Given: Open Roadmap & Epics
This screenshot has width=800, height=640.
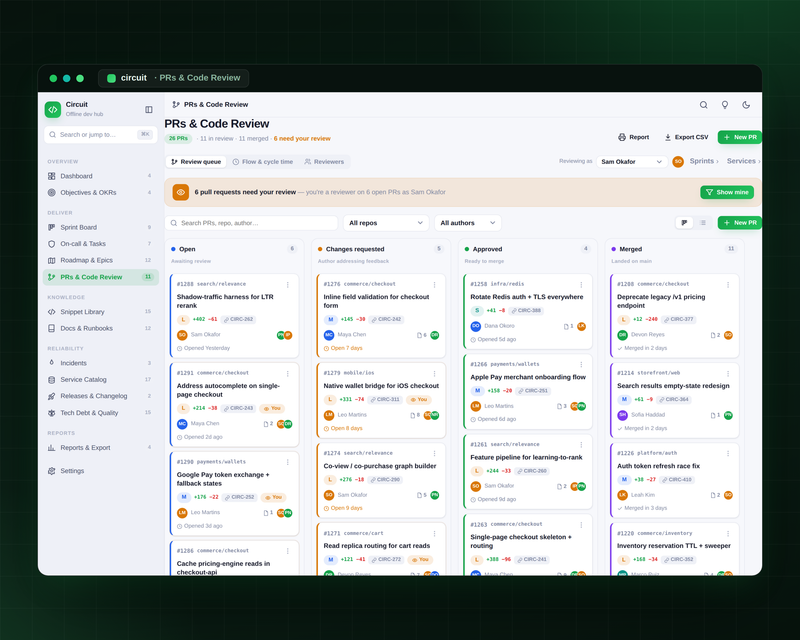Looking at the screenshot, I should pyautogui.click(x=101, y=260).
